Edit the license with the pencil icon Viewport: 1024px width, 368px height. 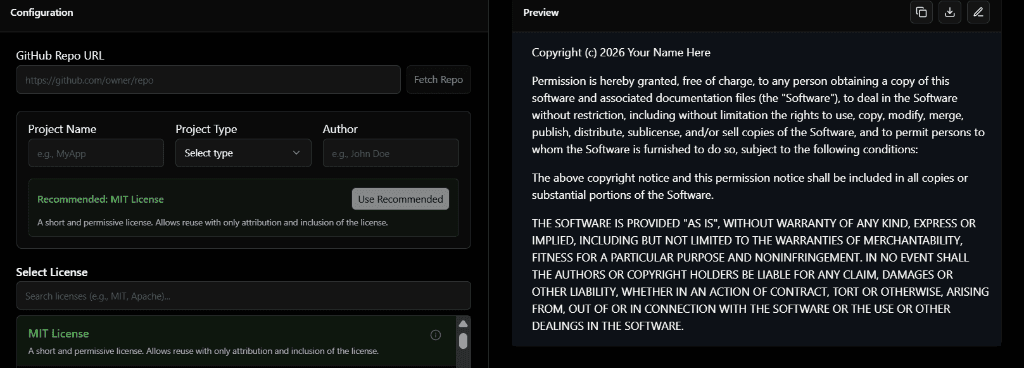pyautogui.click(x=978, y=12)
